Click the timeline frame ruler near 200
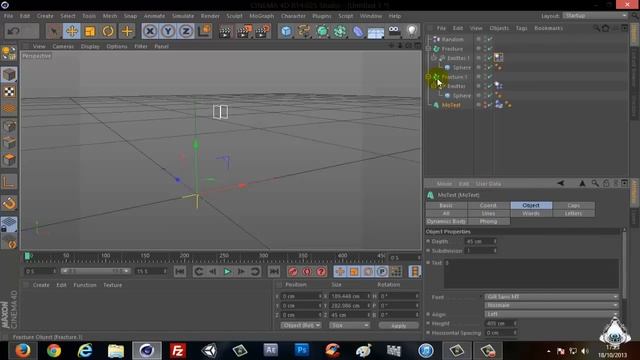This screenshot has width=640, height=360. point(184,257)
